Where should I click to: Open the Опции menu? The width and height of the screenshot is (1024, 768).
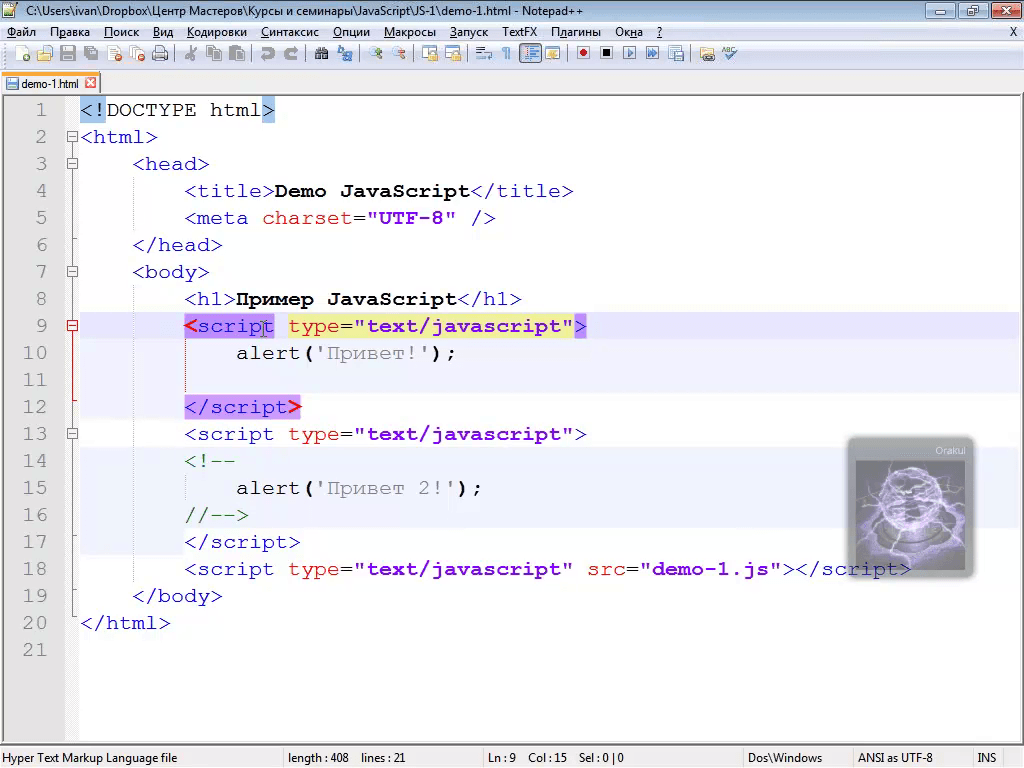coord(351,32)
